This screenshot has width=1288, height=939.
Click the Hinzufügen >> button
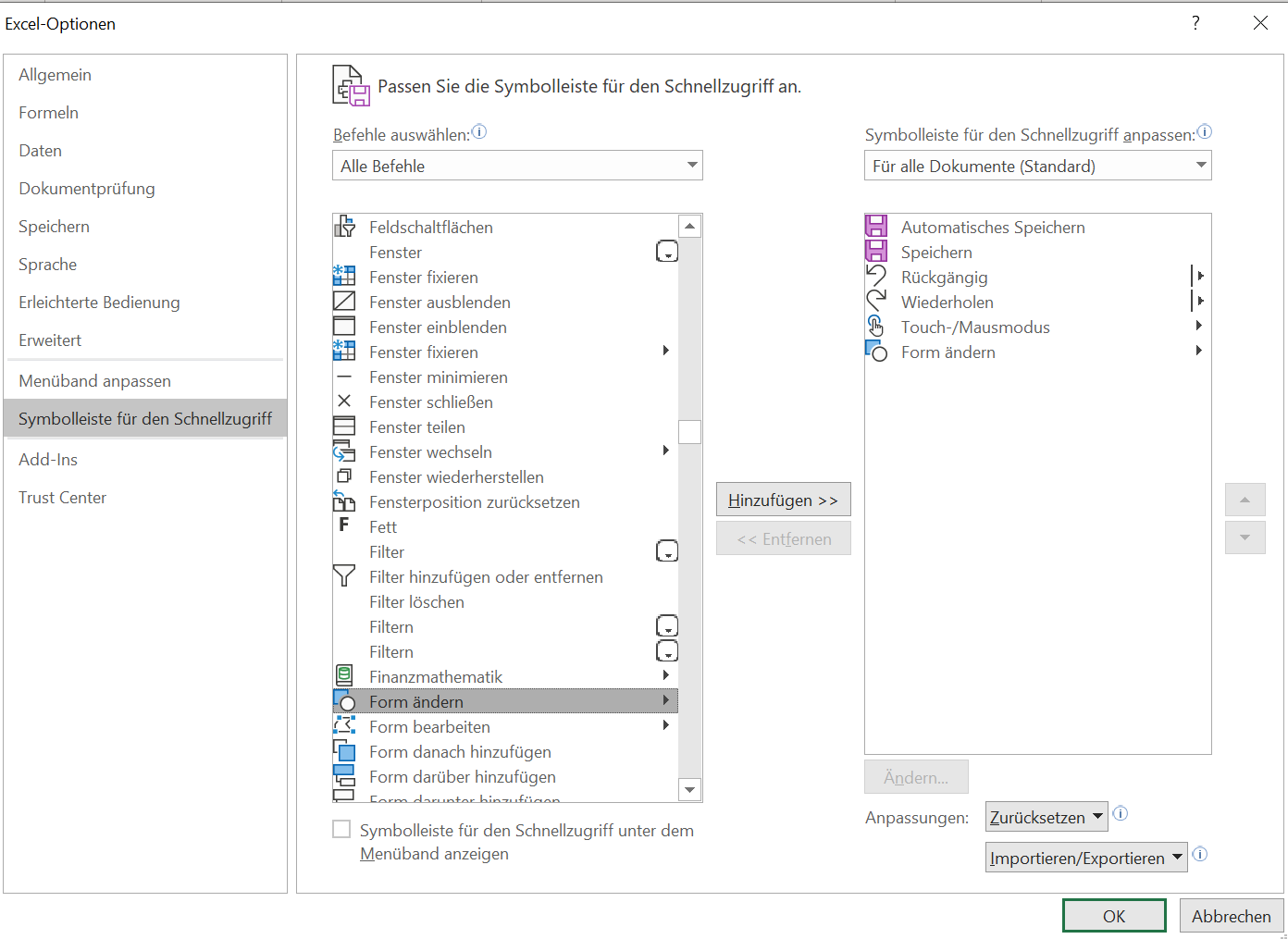tap(783, 500)
